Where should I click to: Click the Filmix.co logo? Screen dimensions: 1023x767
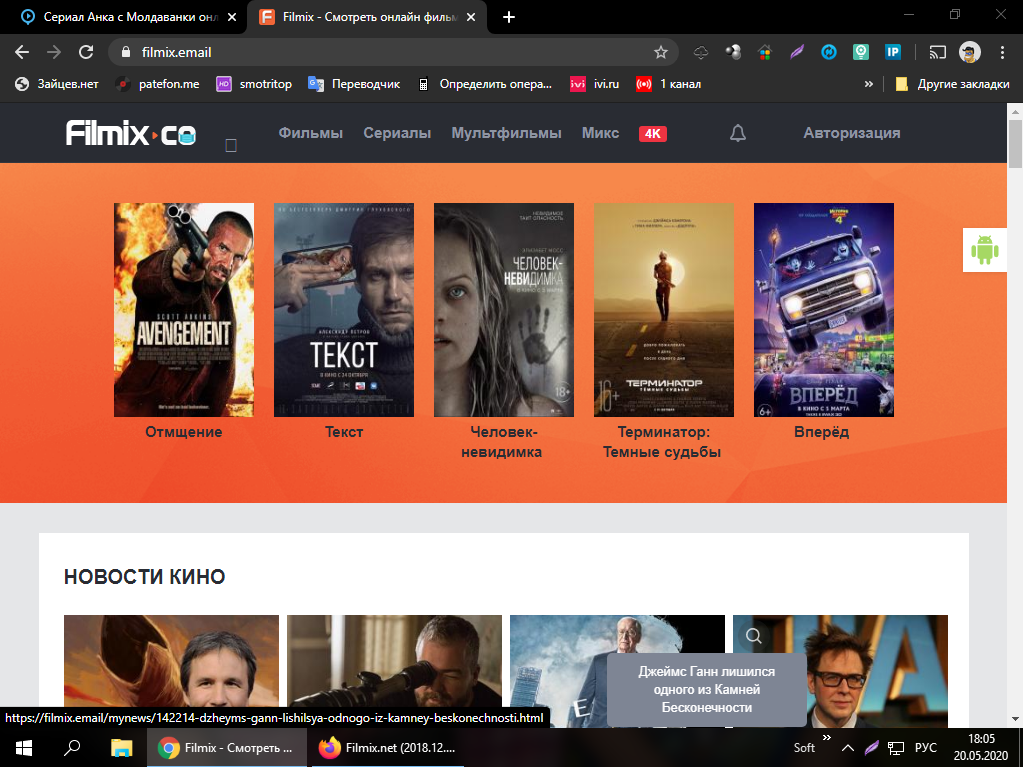131,133
